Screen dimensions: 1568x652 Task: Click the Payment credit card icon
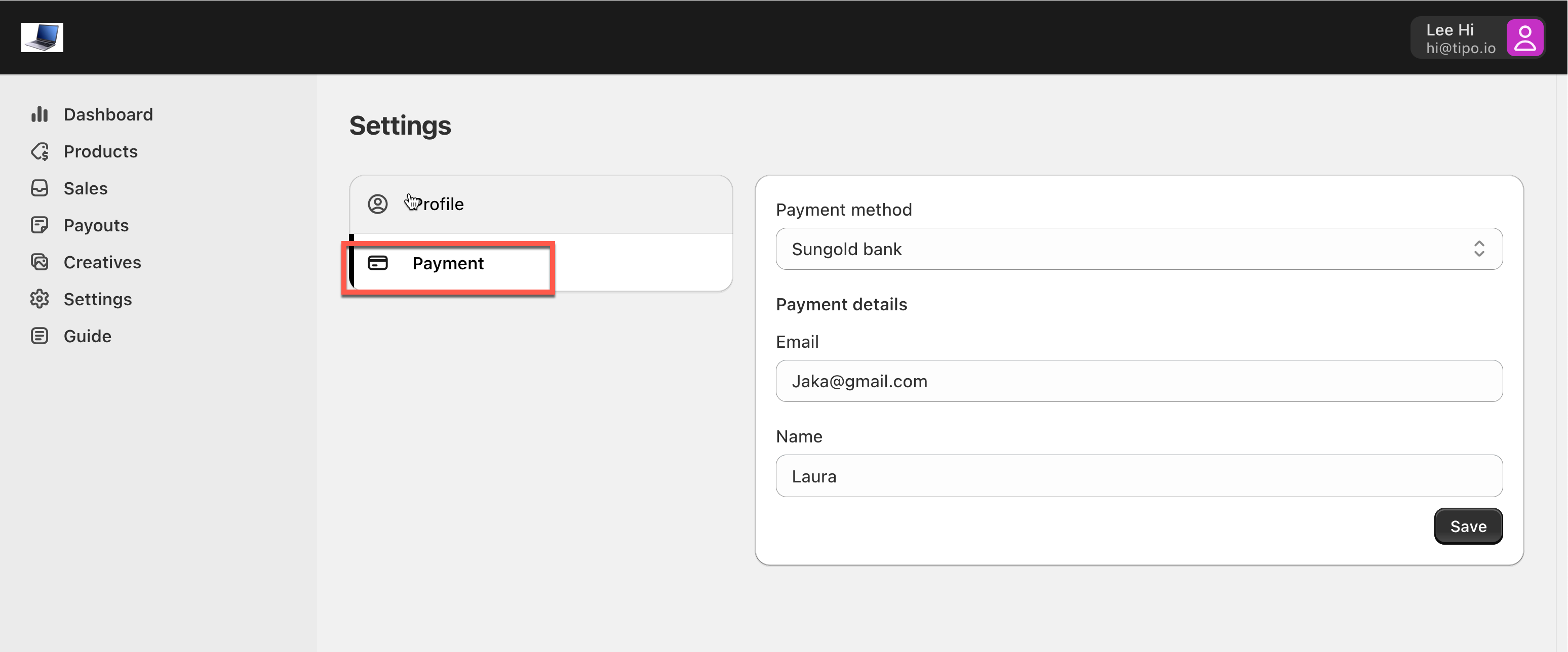point(377,263)
